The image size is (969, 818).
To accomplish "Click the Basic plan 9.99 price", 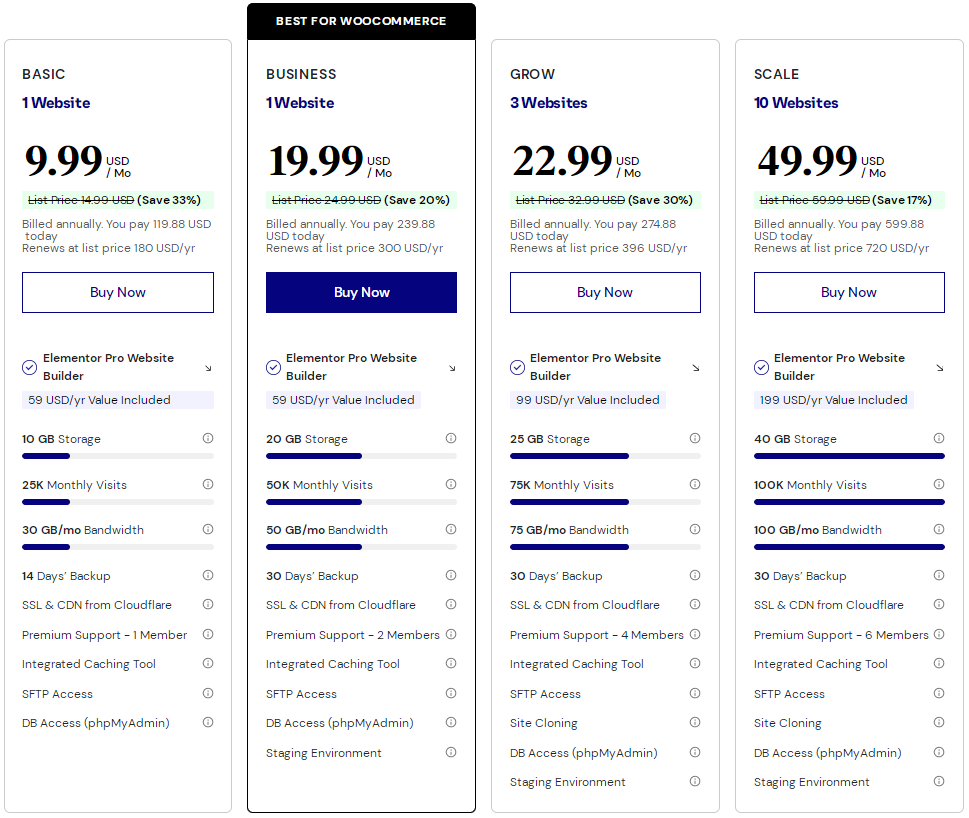I will click(63, 160).
